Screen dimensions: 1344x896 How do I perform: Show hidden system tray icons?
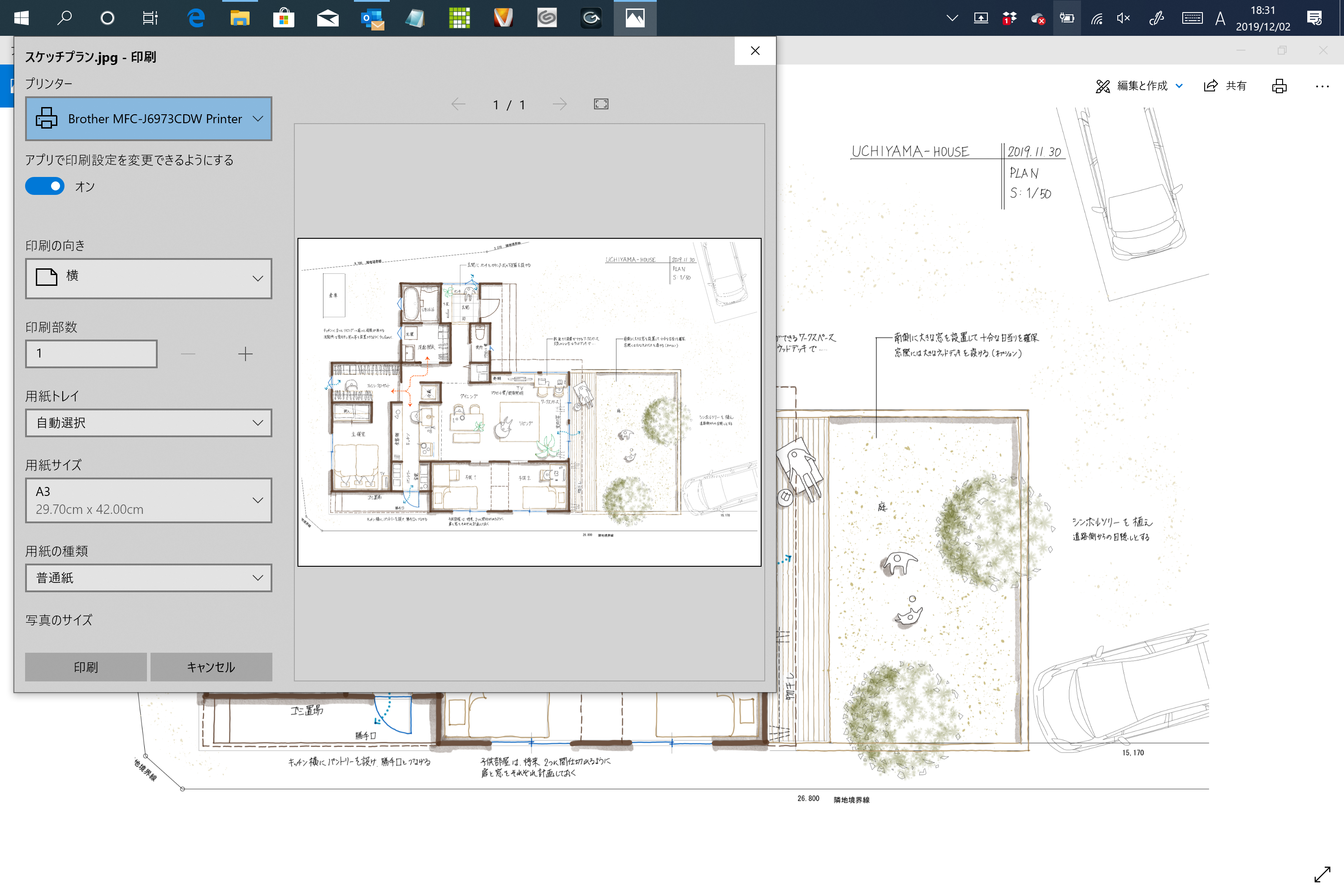[x=952, y=18]
